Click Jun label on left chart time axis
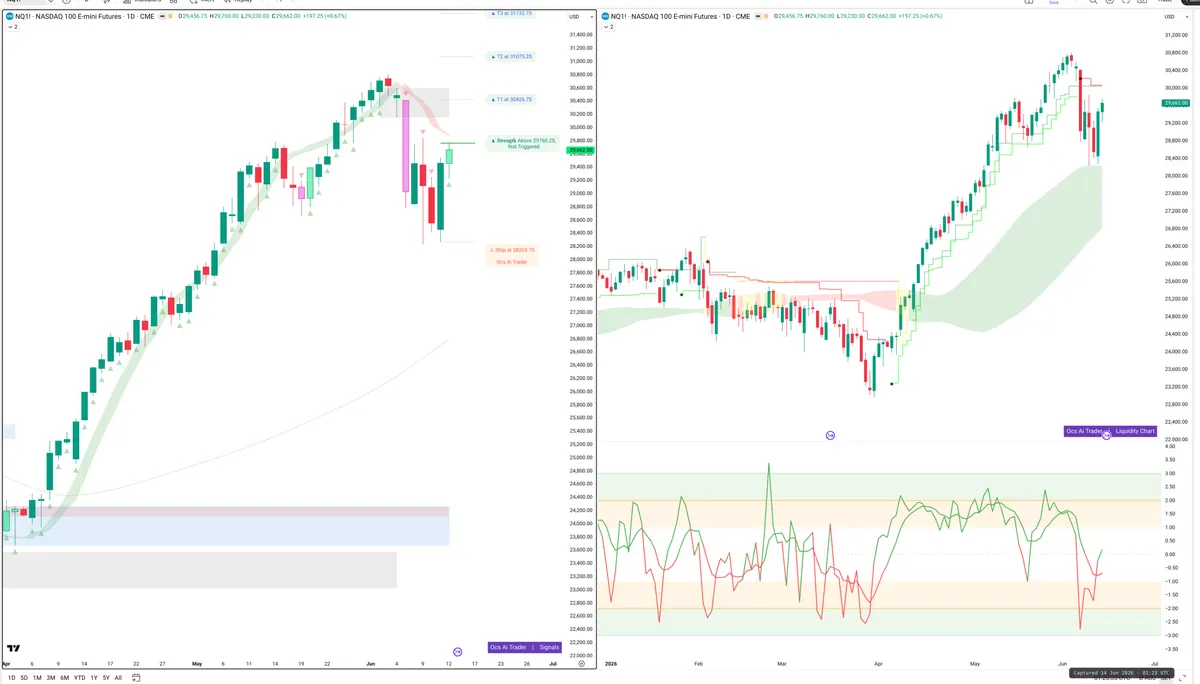1200x684 pixels. [x=370, y=663]
